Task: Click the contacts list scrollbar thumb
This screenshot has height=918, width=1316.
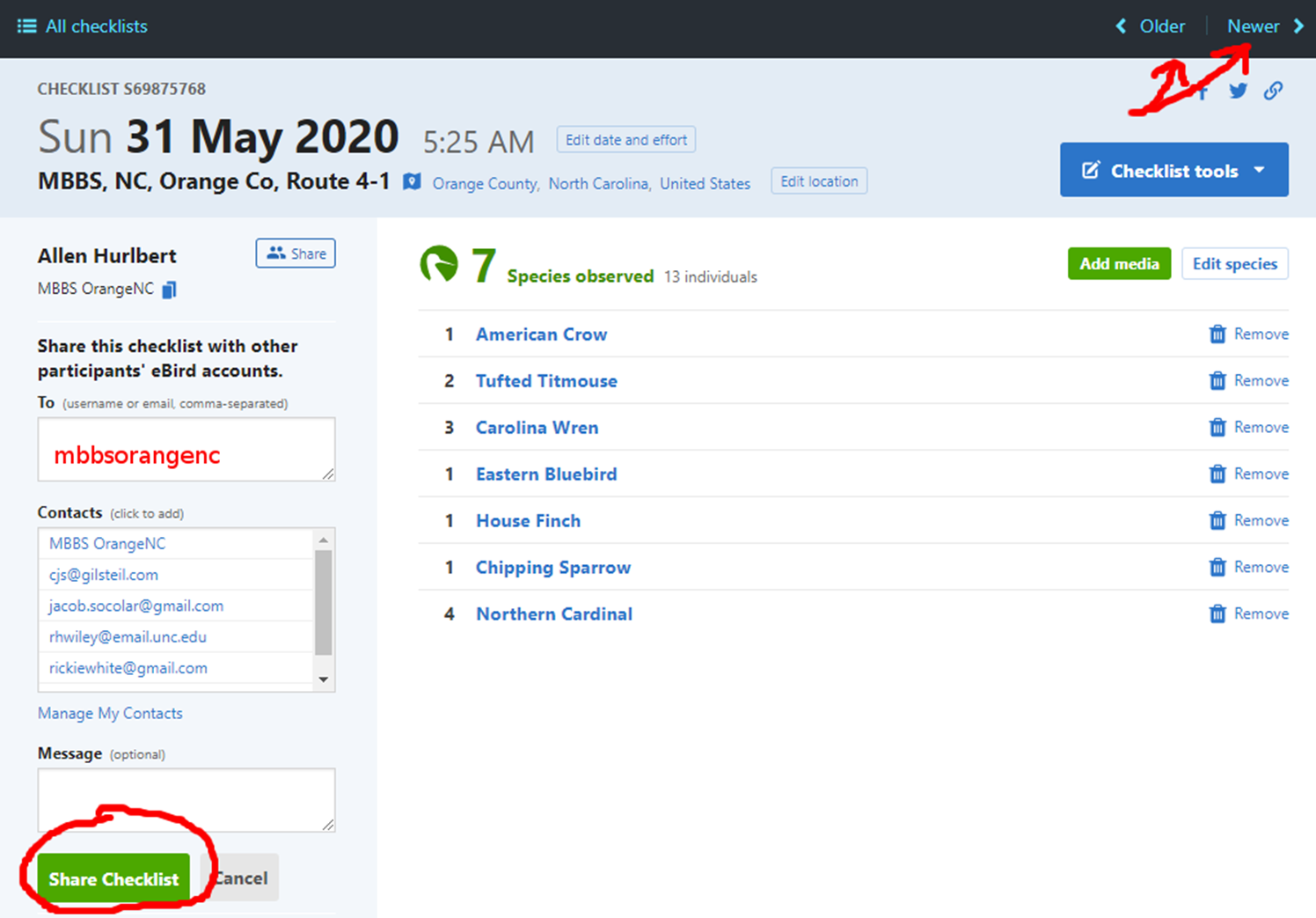Action: tap(324, 603)
